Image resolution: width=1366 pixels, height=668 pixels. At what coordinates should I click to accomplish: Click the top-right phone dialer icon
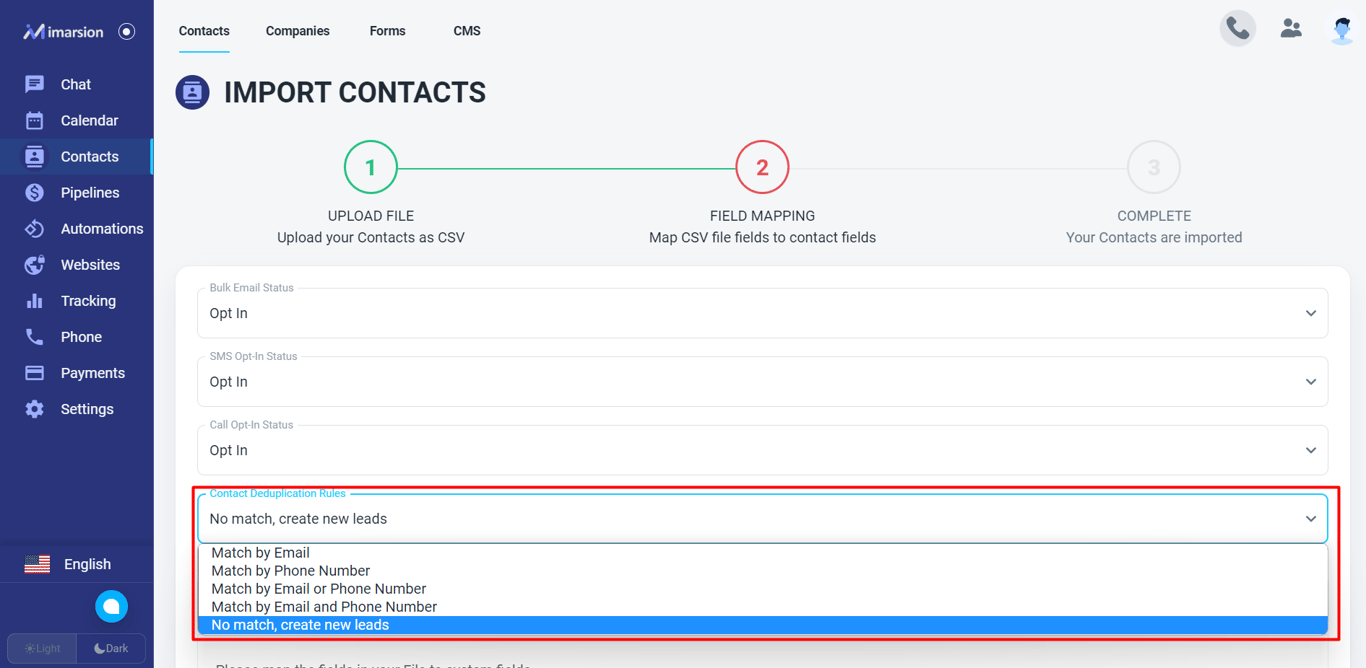tap(1238, 28)
